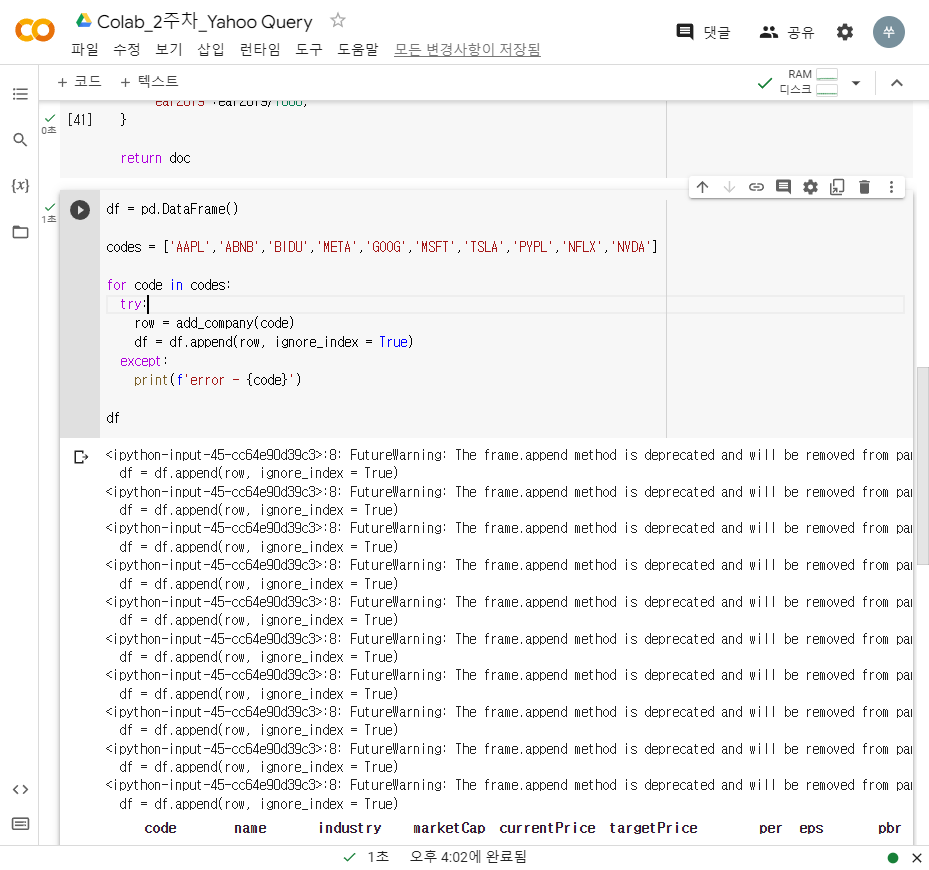The height and width of the screenshot is (870, 929).
Task: Click 'return doc' line in cell 41
Action: pos(155,158)
